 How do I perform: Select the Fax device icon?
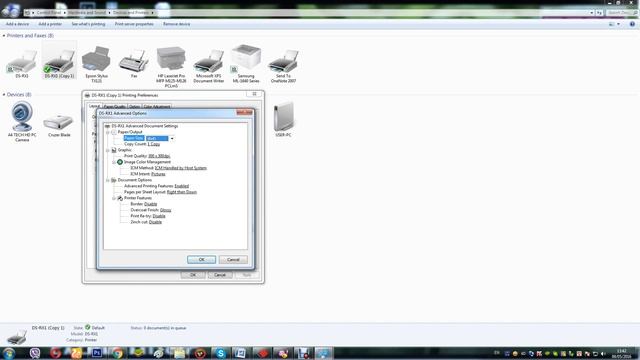tap(134, 64)
